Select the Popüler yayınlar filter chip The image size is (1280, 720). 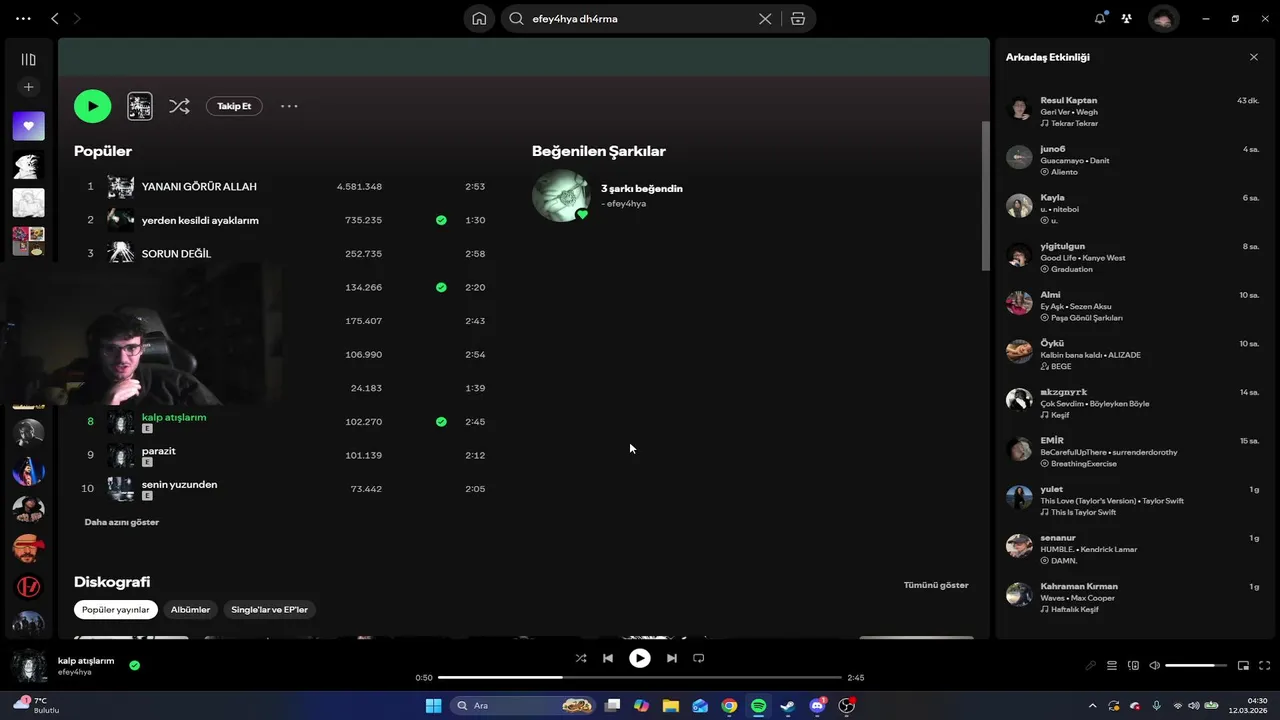[x=116, y=609]
